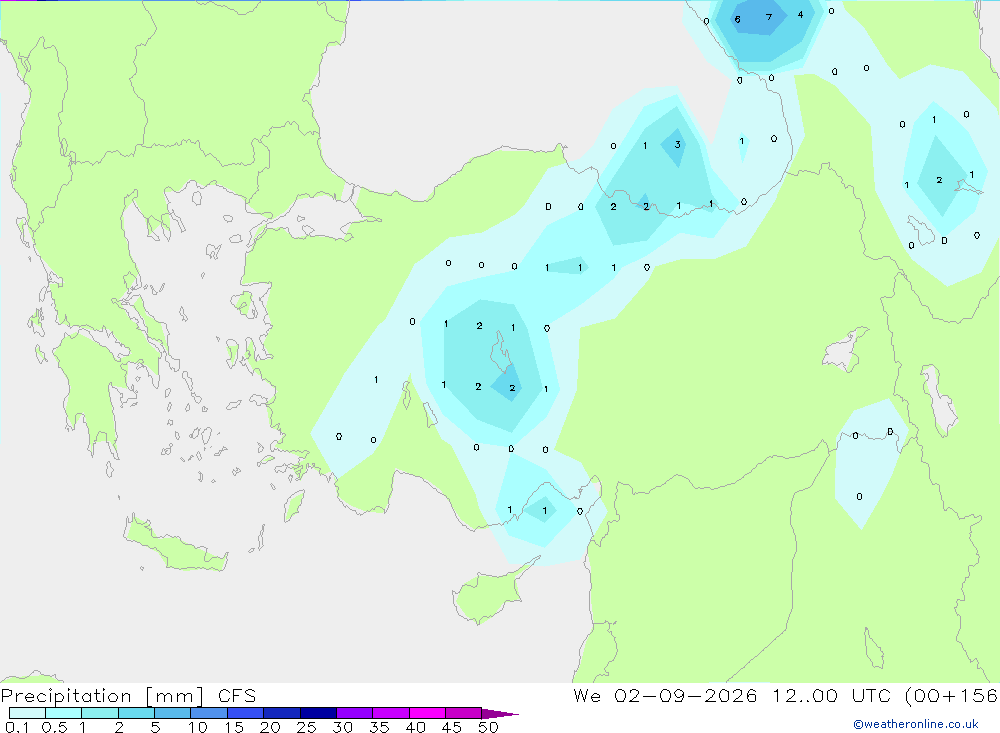Click the "15" legend scale label
Viewport: 1000px width, 733px height.
(x=234, y=727)
